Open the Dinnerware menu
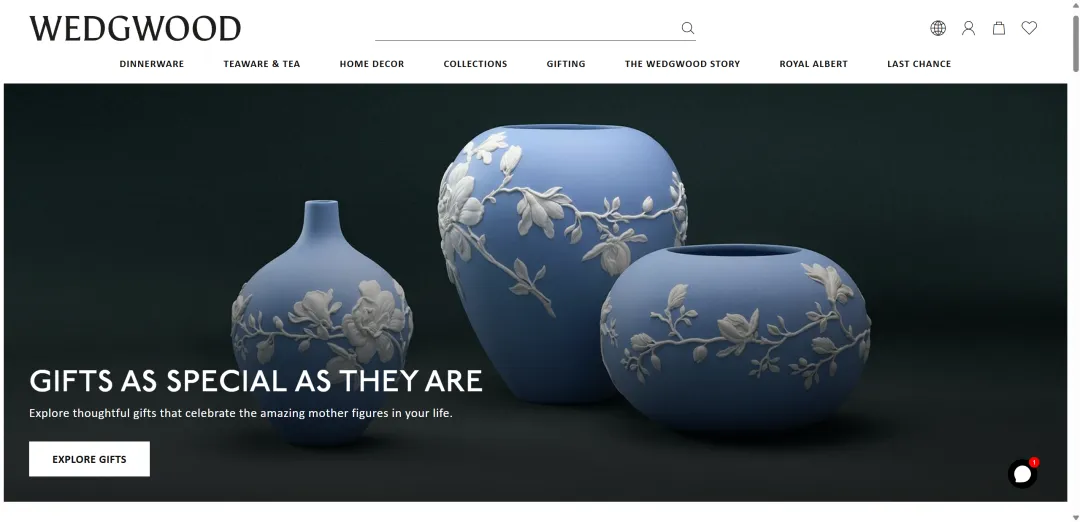This screenshot has width=1080, height=522. tap(152, 64)
